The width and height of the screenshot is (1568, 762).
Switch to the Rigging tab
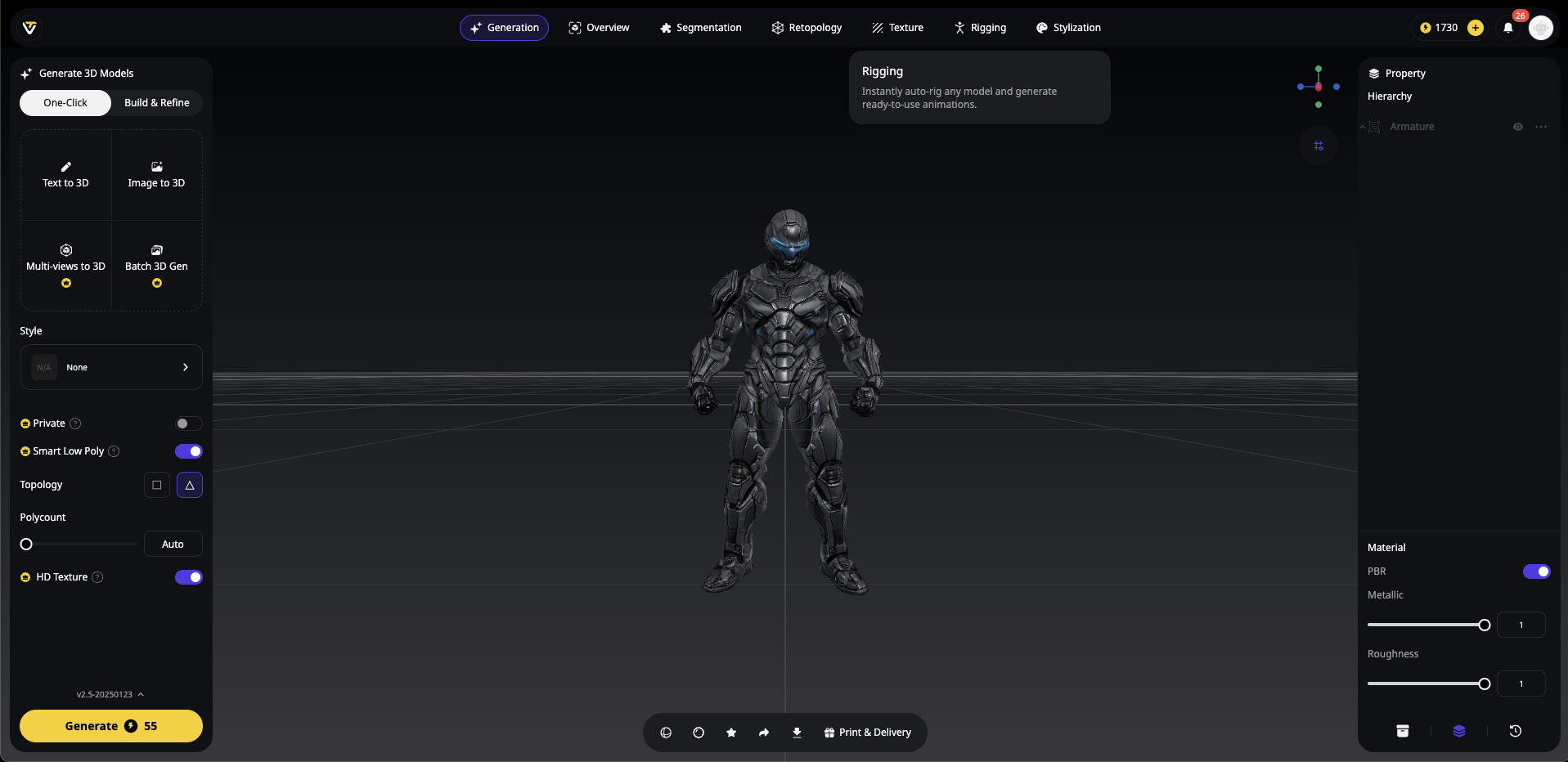980,28
